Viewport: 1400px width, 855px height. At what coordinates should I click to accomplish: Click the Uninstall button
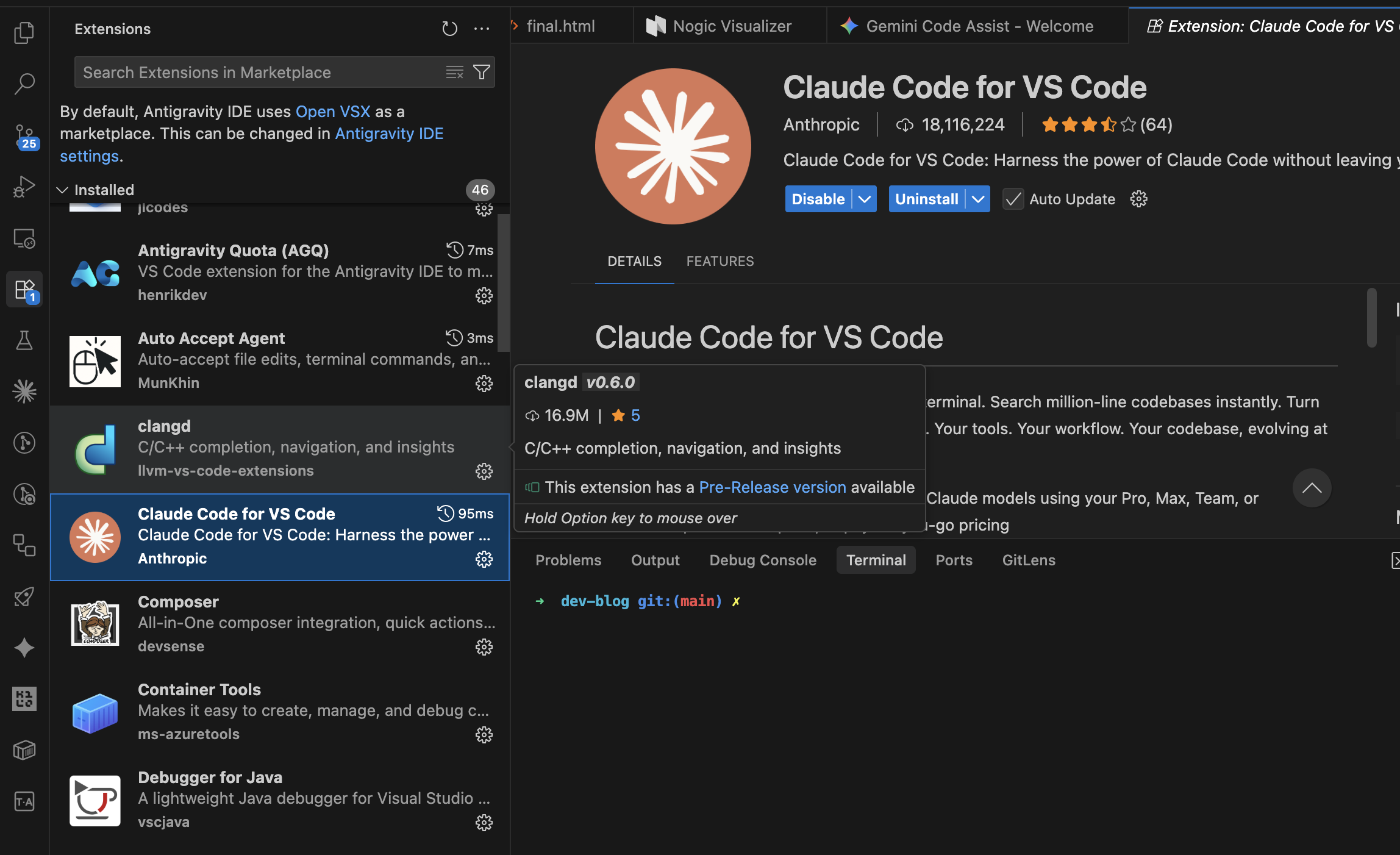[927, 199]
